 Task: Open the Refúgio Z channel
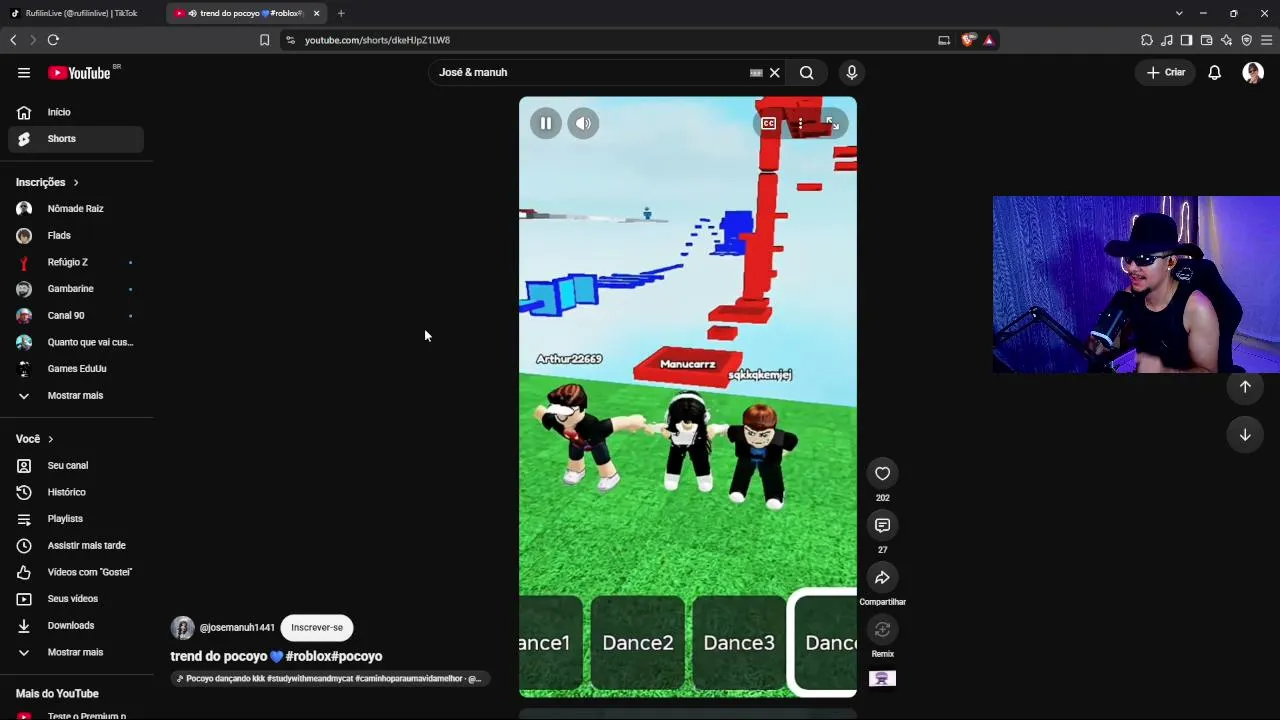(76, 262)
